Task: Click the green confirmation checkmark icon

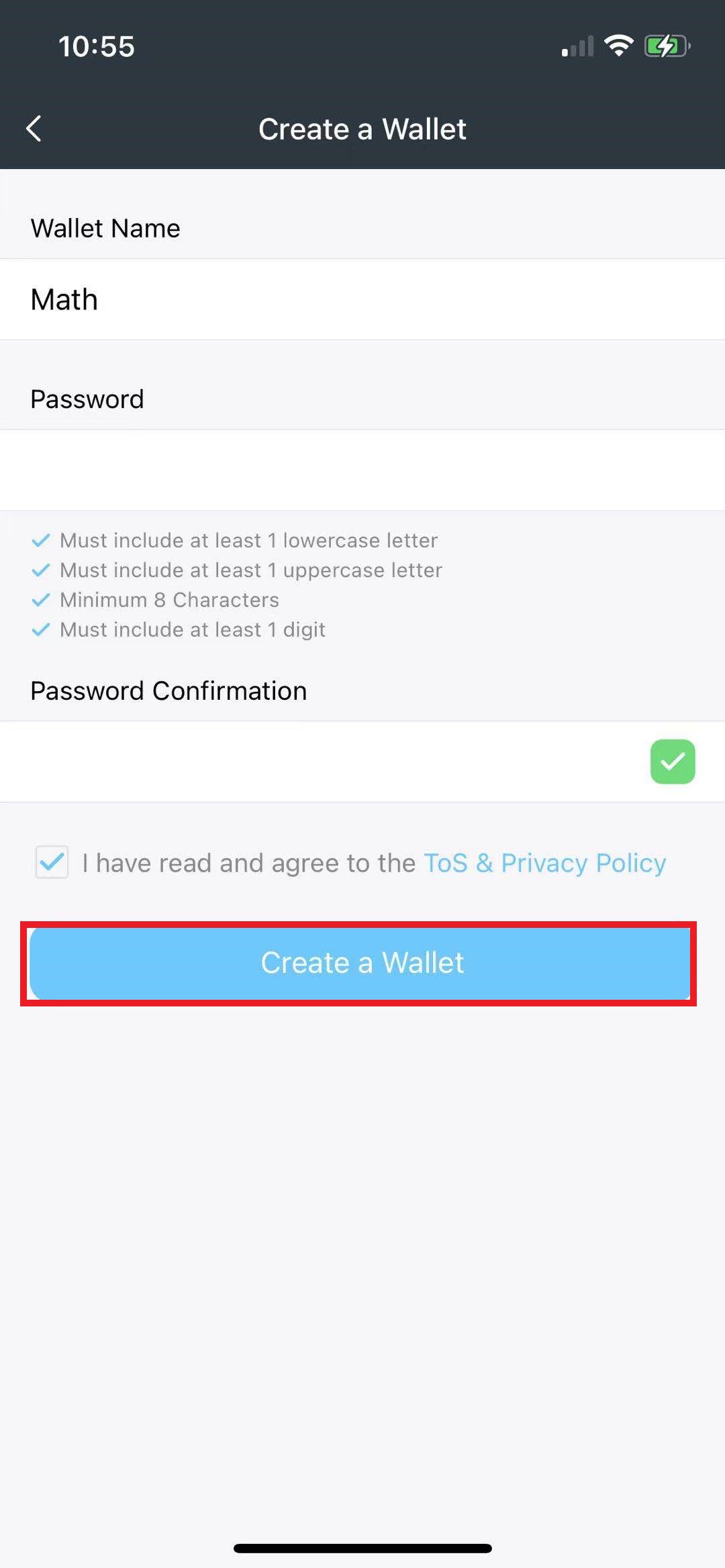Action: pos(673,762)
